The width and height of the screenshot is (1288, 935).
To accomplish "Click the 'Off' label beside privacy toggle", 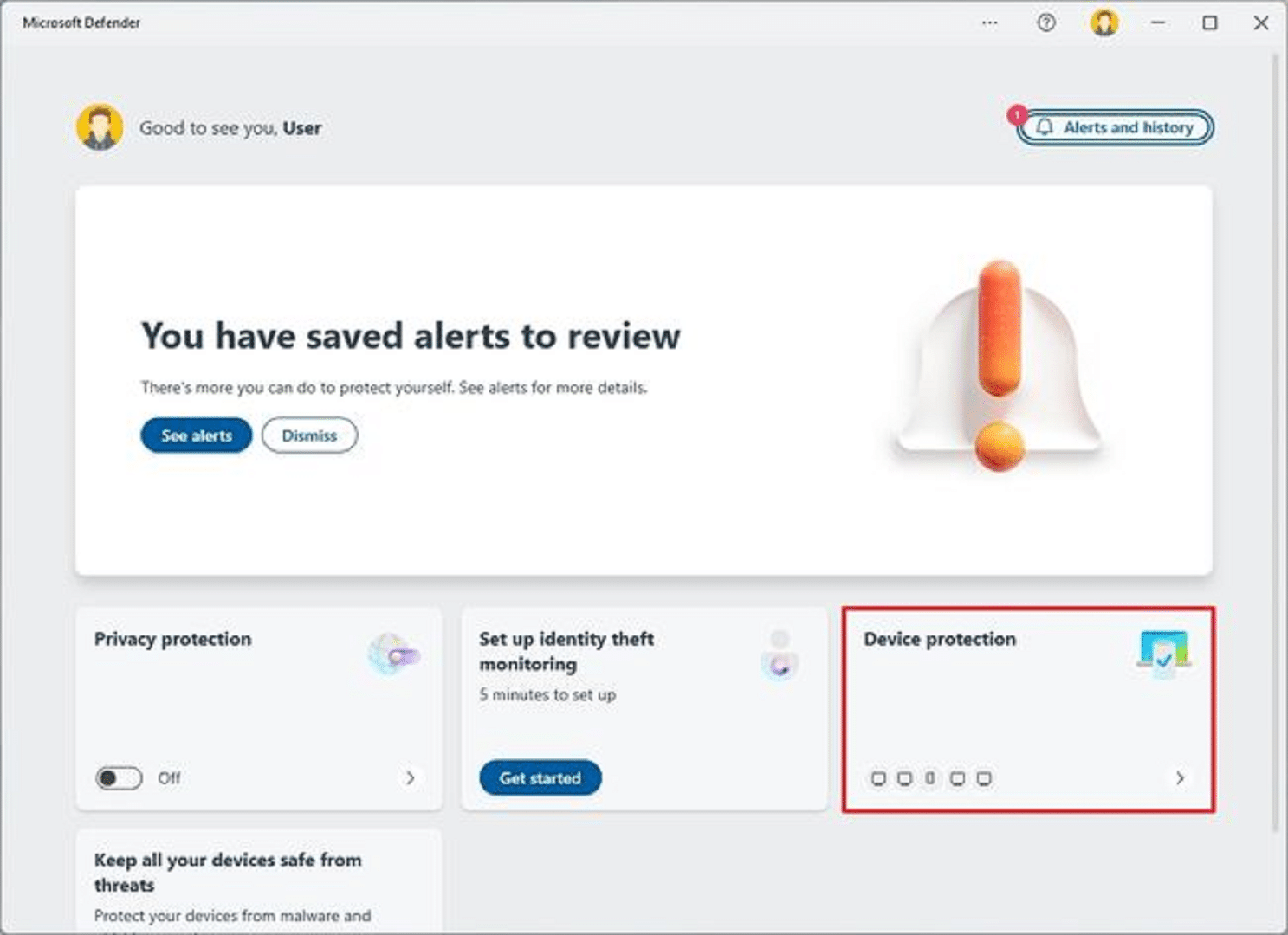I will [169, 778].
